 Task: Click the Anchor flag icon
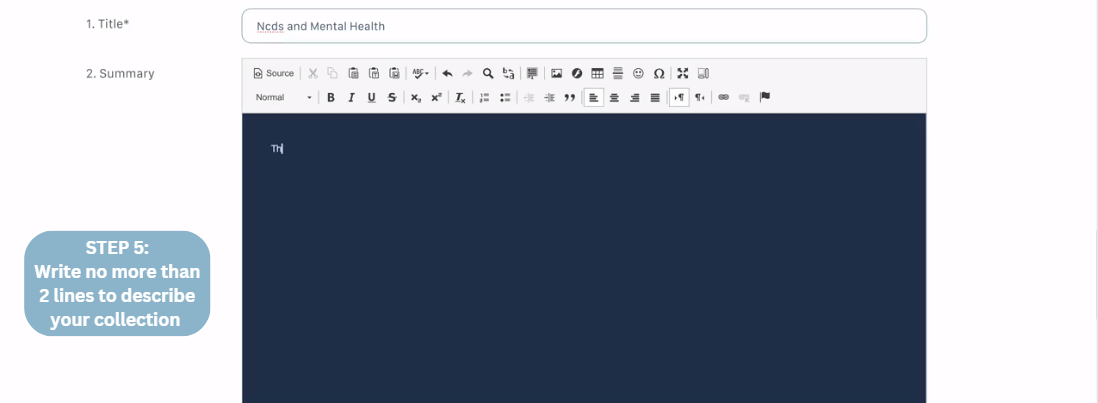point(765,97)
